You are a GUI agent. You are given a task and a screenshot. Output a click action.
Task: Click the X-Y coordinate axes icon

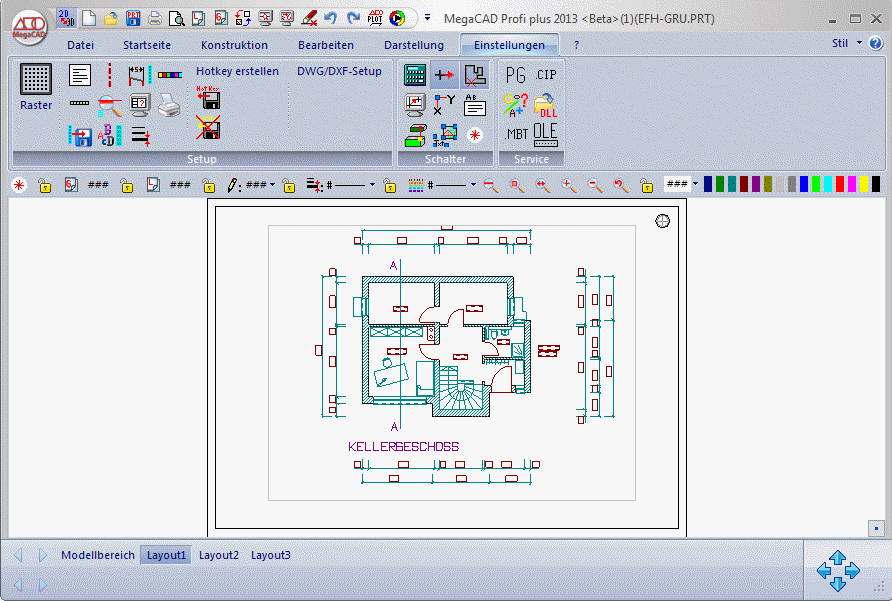tap(444, 105)
